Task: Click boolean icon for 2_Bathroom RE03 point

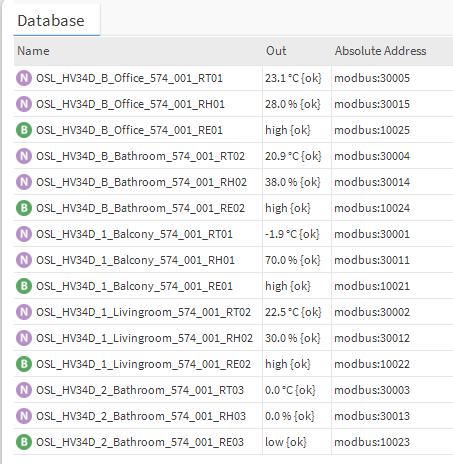Action: pyautogui.click(x=24, y=442)
